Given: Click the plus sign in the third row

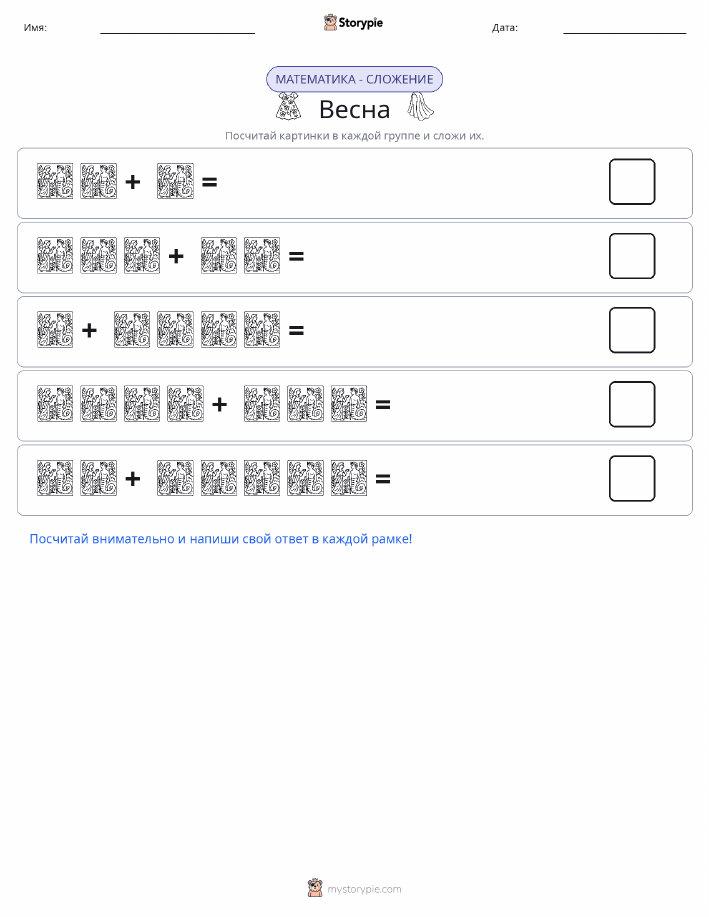Looking at the screenshot, I should tap(90, 330).
